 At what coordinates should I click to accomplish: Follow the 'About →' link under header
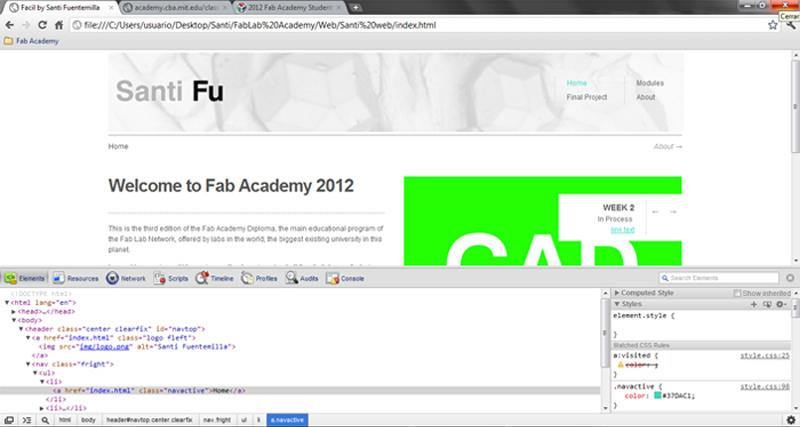(x=667, y=146)
